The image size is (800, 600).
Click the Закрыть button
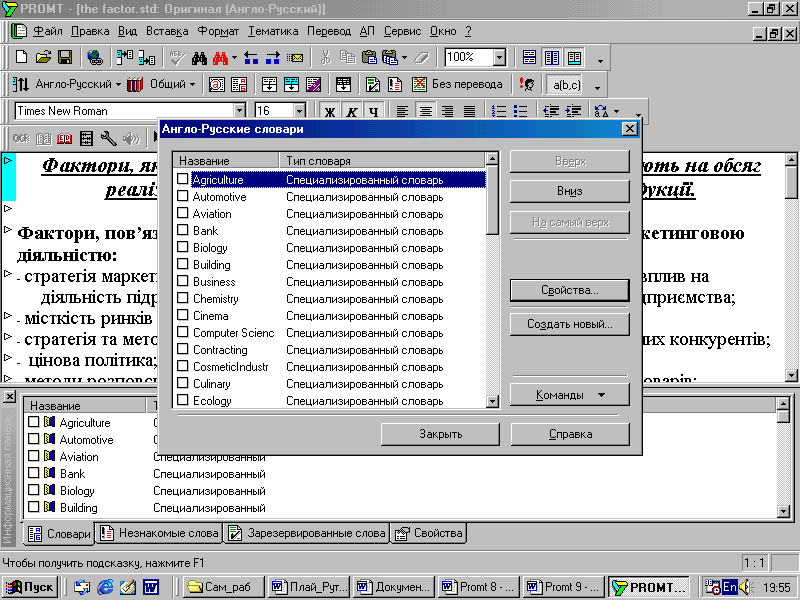click(440, 434)
